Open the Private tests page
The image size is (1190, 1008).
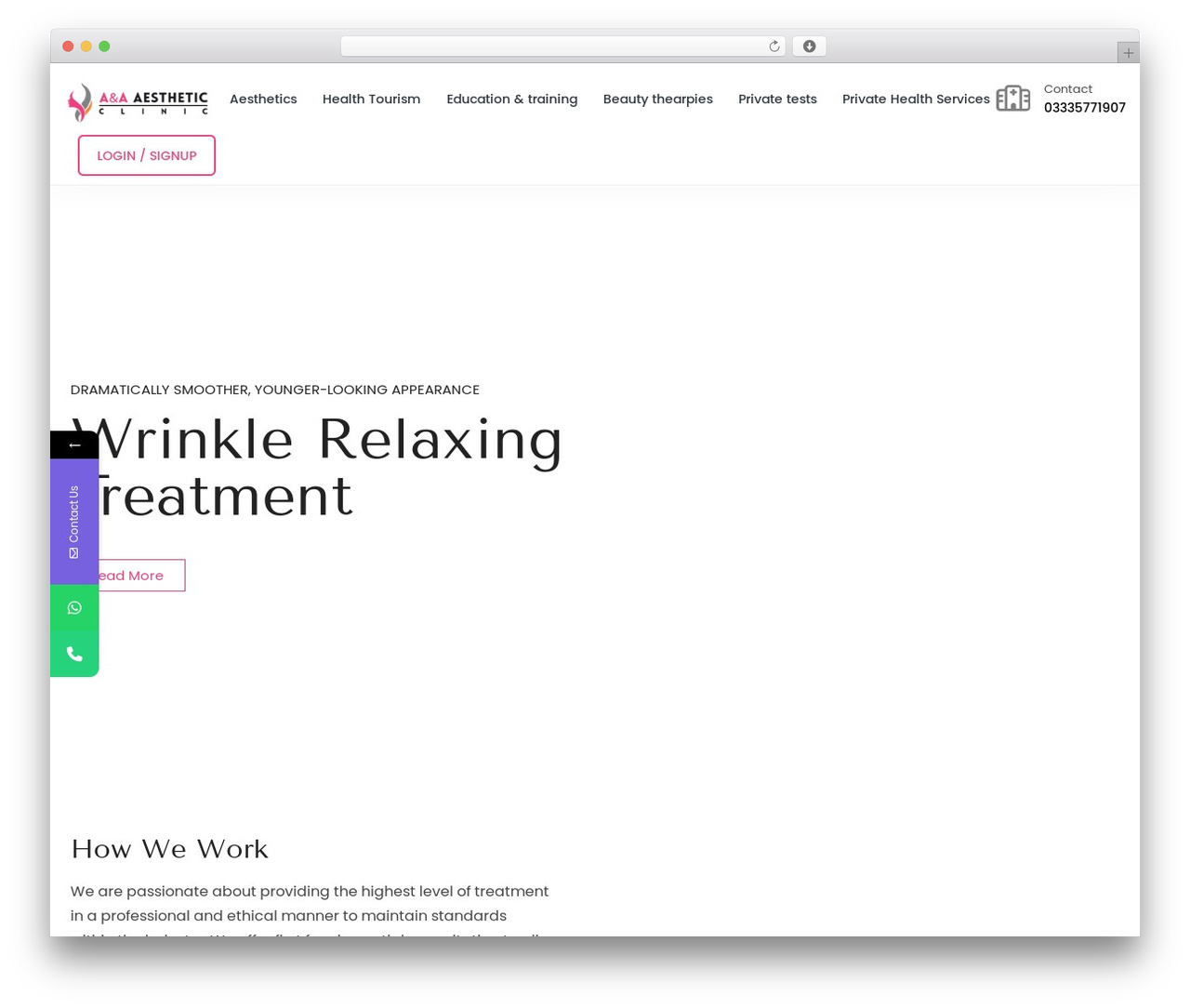coord(777,99)
